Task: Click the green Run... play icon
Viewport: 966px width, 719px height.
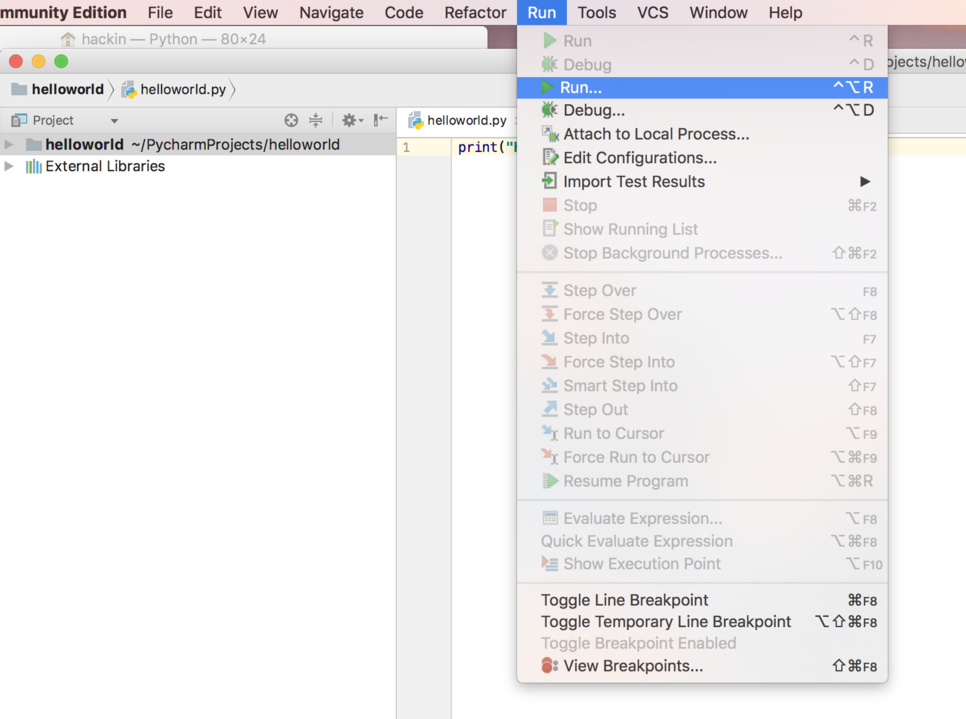Action: (x=547, y=87)
